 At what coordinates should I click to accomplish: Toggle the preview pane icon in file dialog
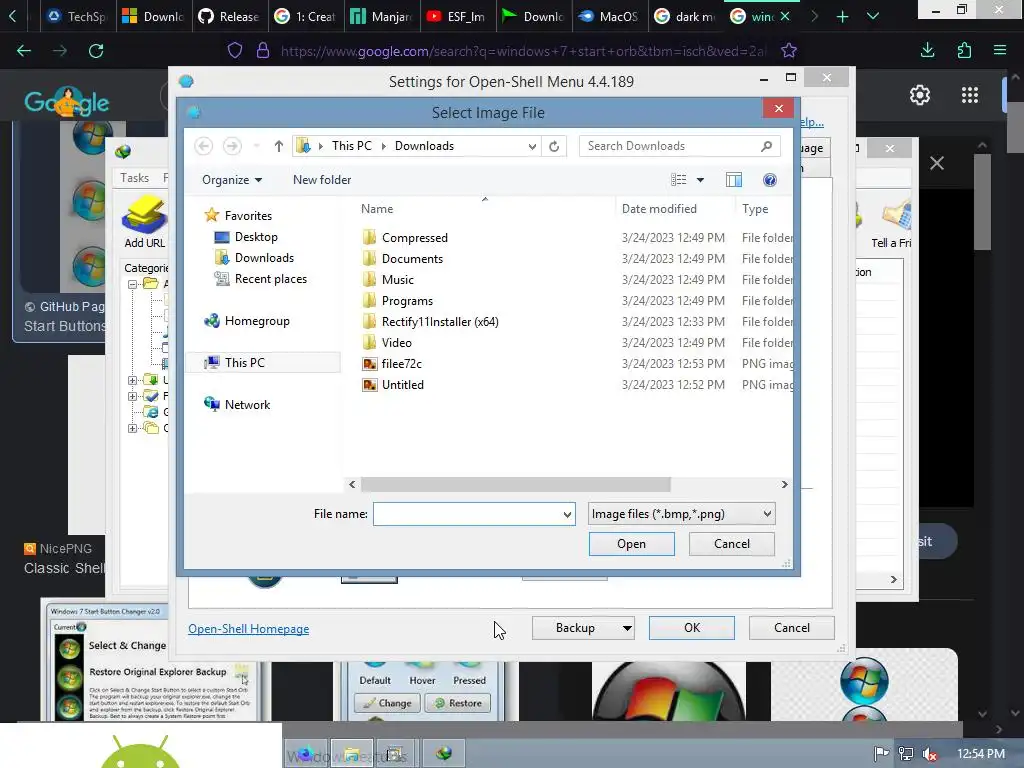point(734,180)
